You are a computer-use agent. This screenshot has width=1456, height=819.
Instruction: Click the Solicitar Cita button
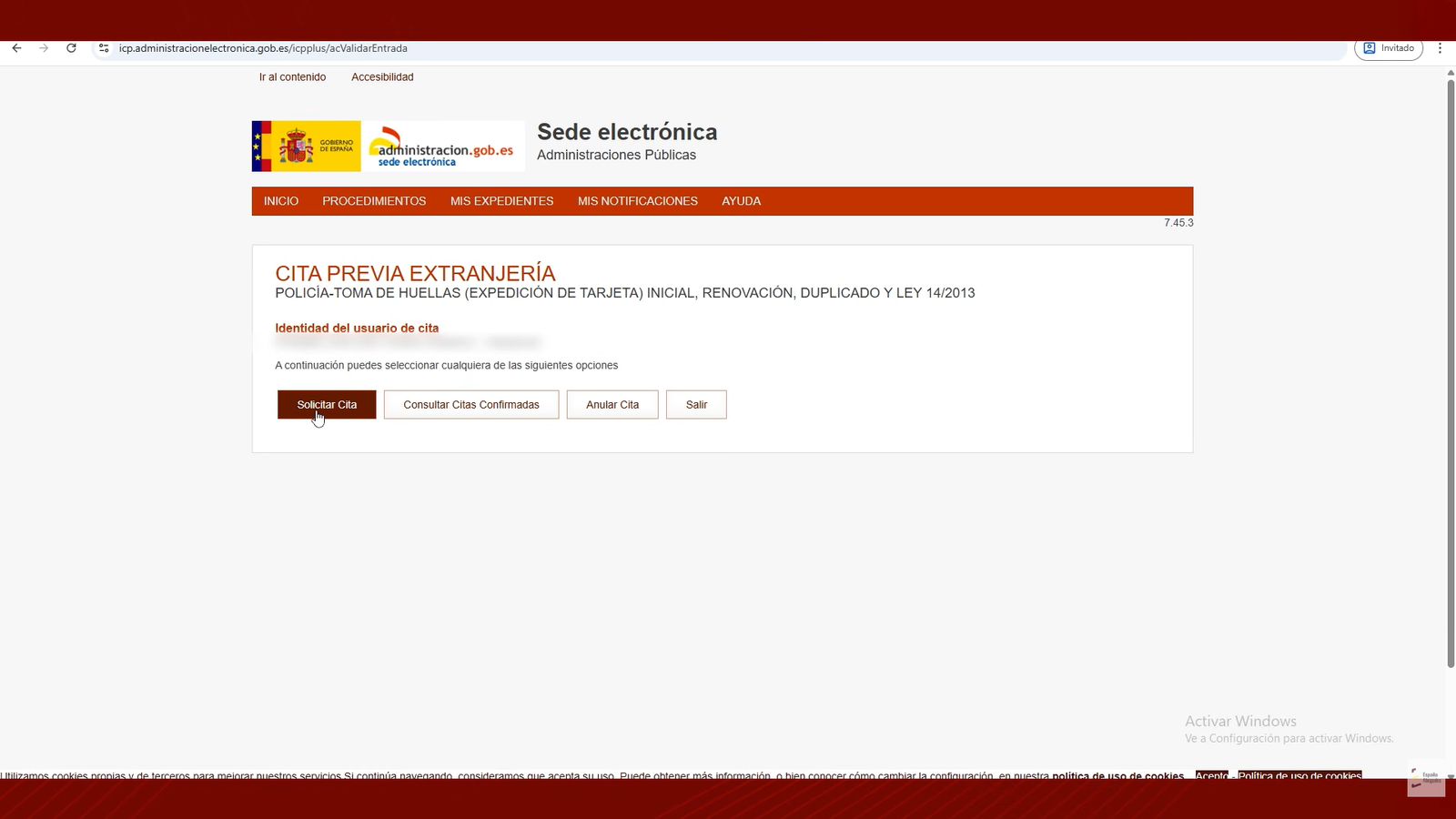pyautogui.click(x=327, y=405)
